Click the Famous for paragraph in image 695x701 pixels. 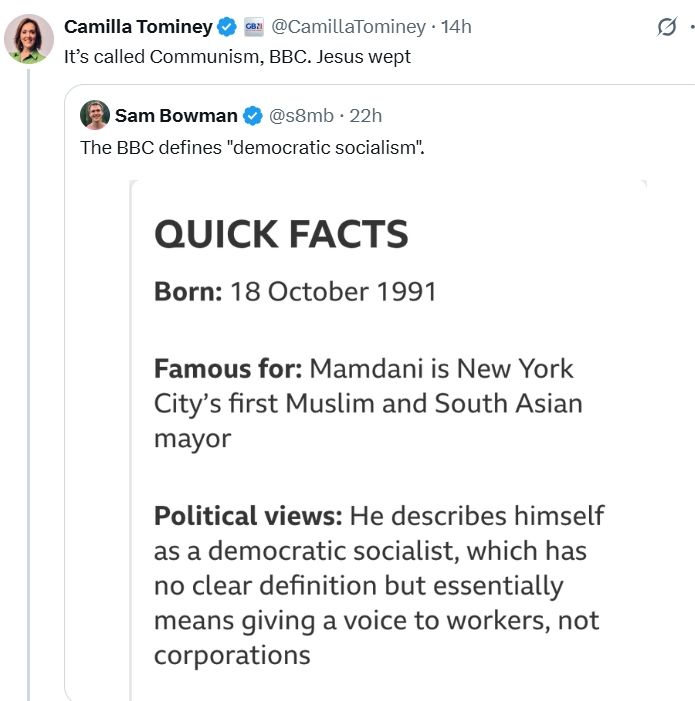367,403
